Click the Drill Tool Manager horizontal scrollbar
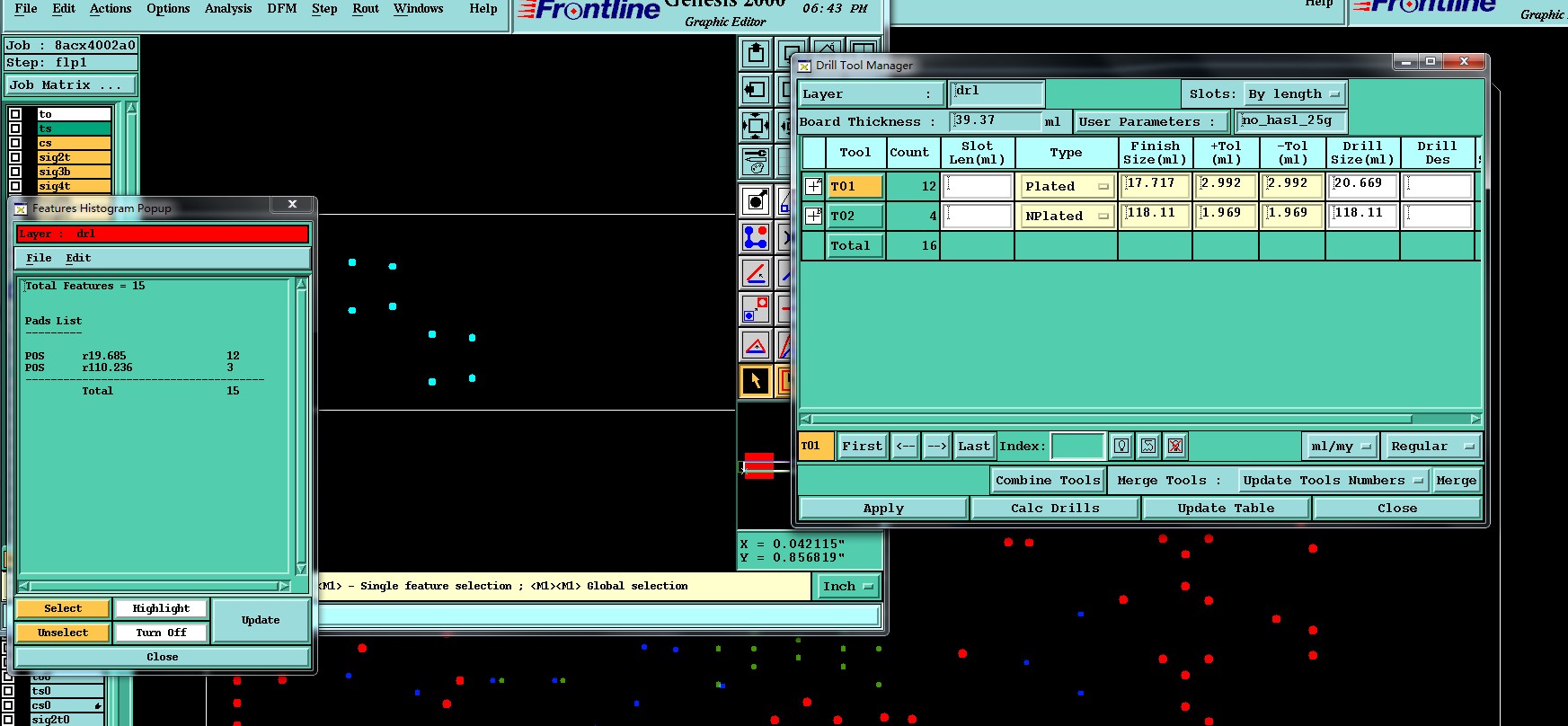 1140,419
